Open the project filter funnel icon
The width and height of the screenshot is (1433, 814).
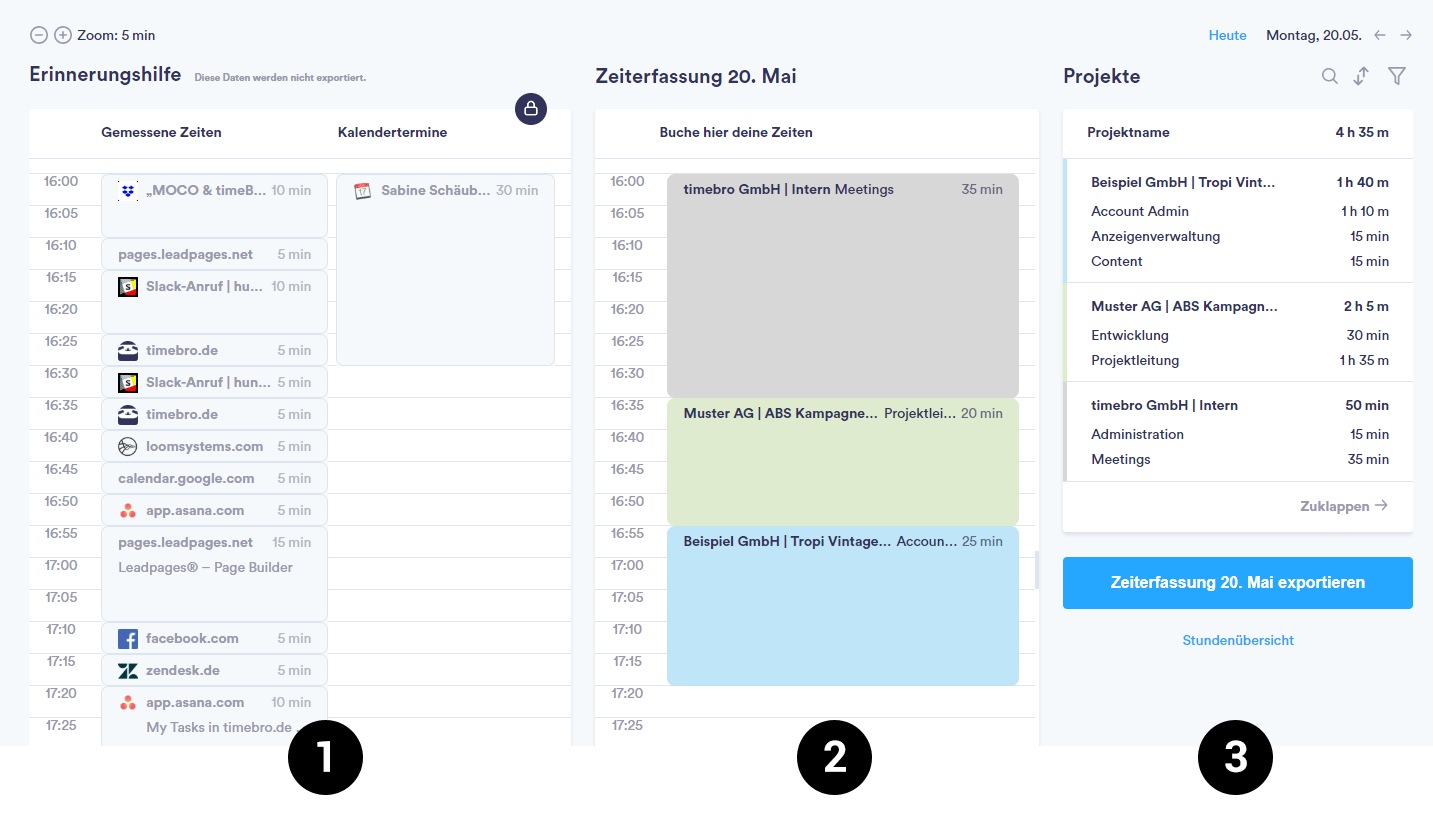coord(1397,76)
